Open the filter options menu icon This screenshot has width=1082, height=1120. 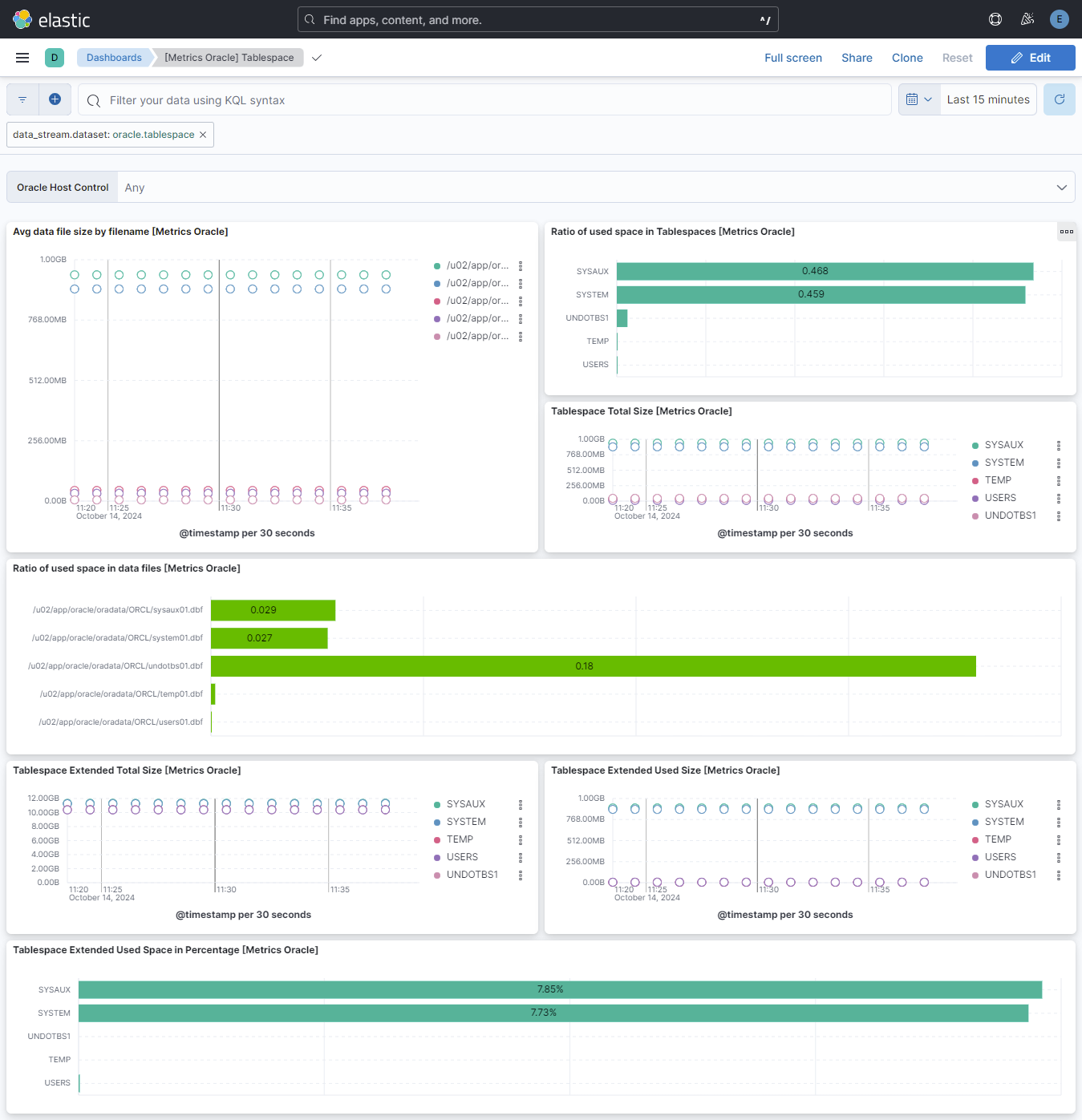[22, 99]
